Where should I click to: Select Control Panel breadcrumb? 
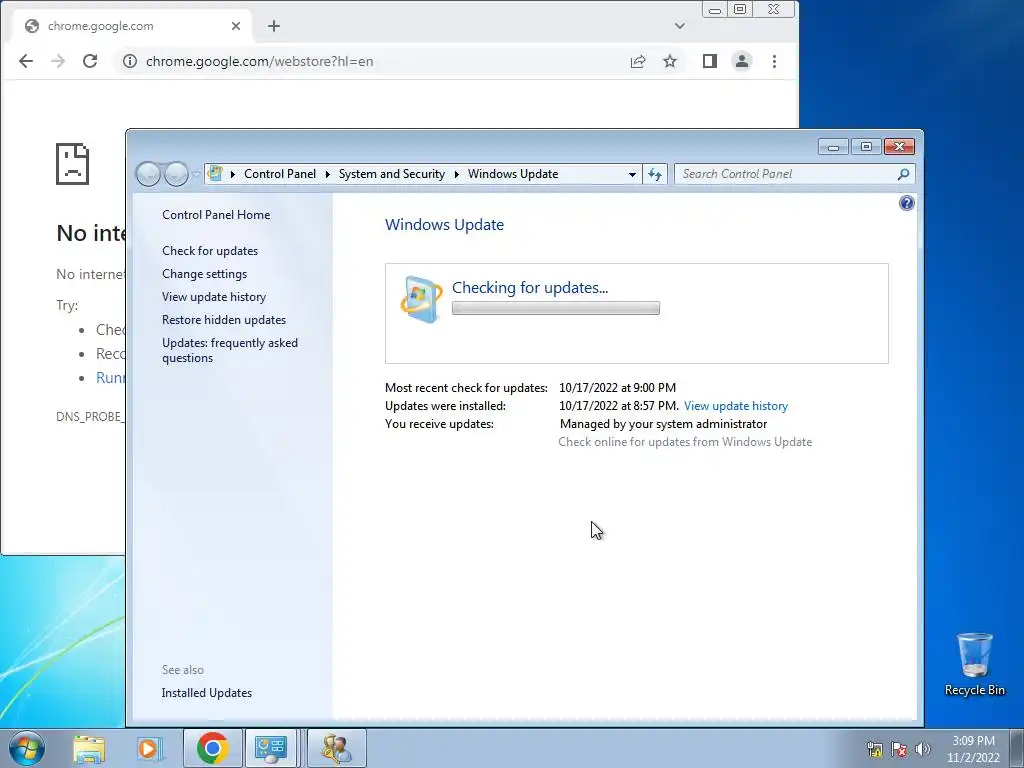(280, 174)
